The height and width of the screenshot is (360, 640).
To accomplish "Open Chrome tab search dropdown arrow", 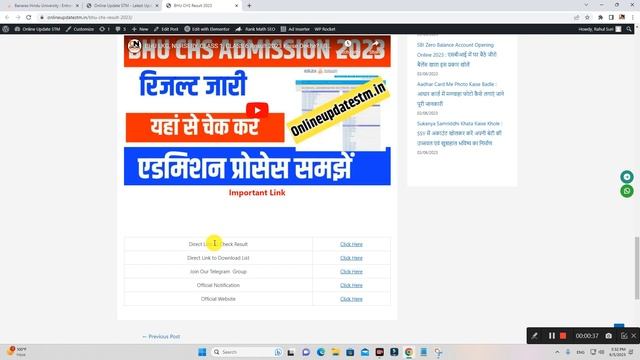I will pos(586,5).
